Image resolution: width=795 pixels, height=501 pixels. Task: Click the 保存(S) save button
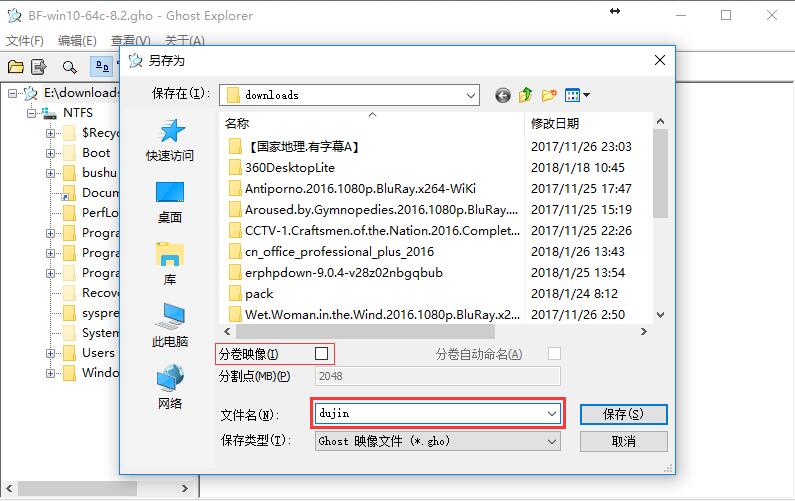(x=624, y=414)
